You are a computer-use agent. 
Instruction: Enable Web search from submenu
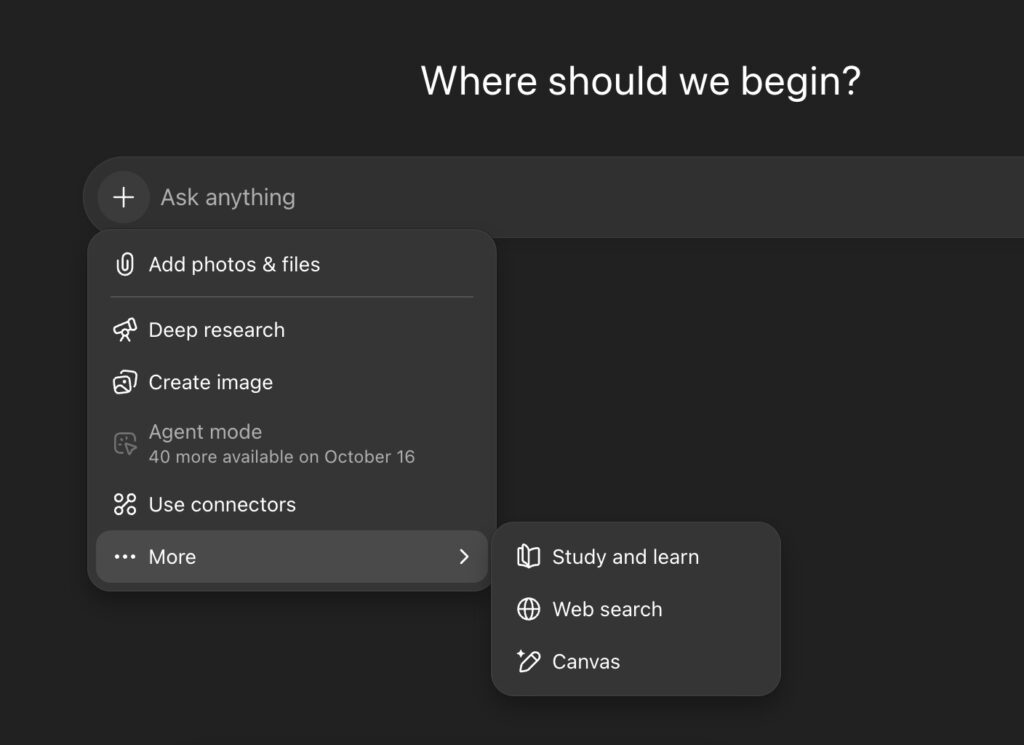click(x=607, y=609)
